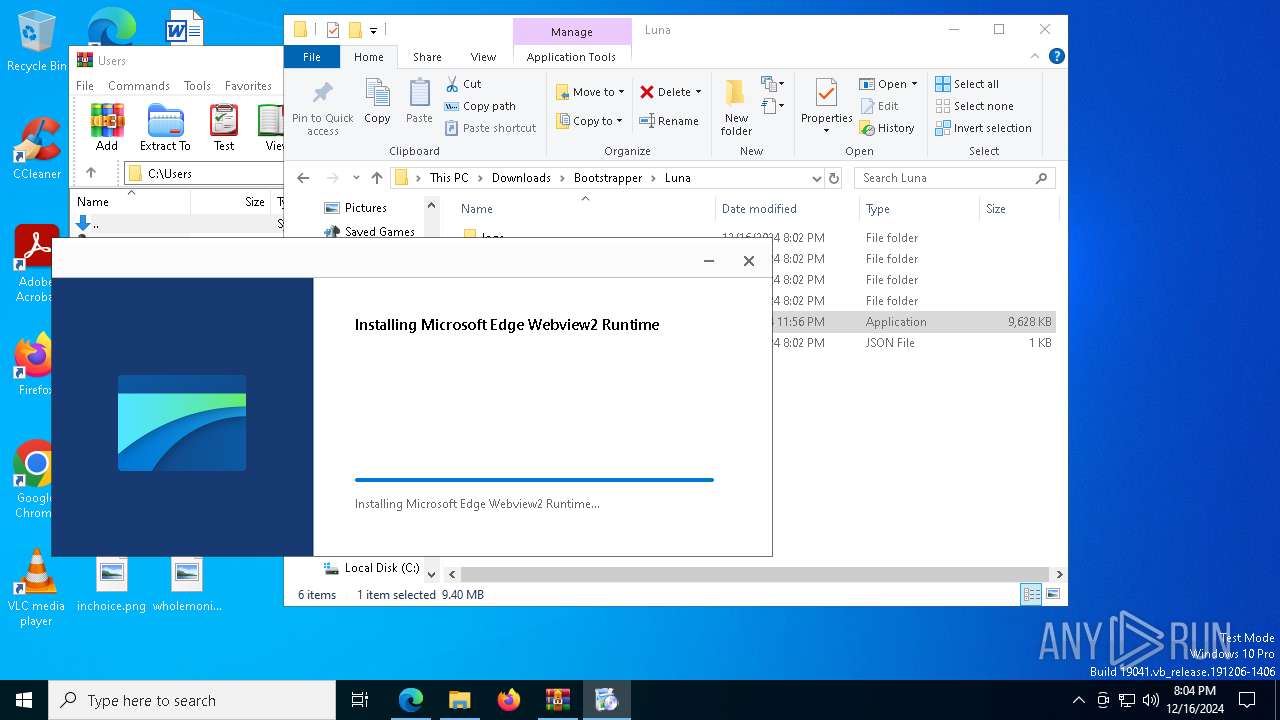The height and width of the screenshot is (720, 1280).
Task: Switch to details view toggle
Action: tap(1031, 594)
